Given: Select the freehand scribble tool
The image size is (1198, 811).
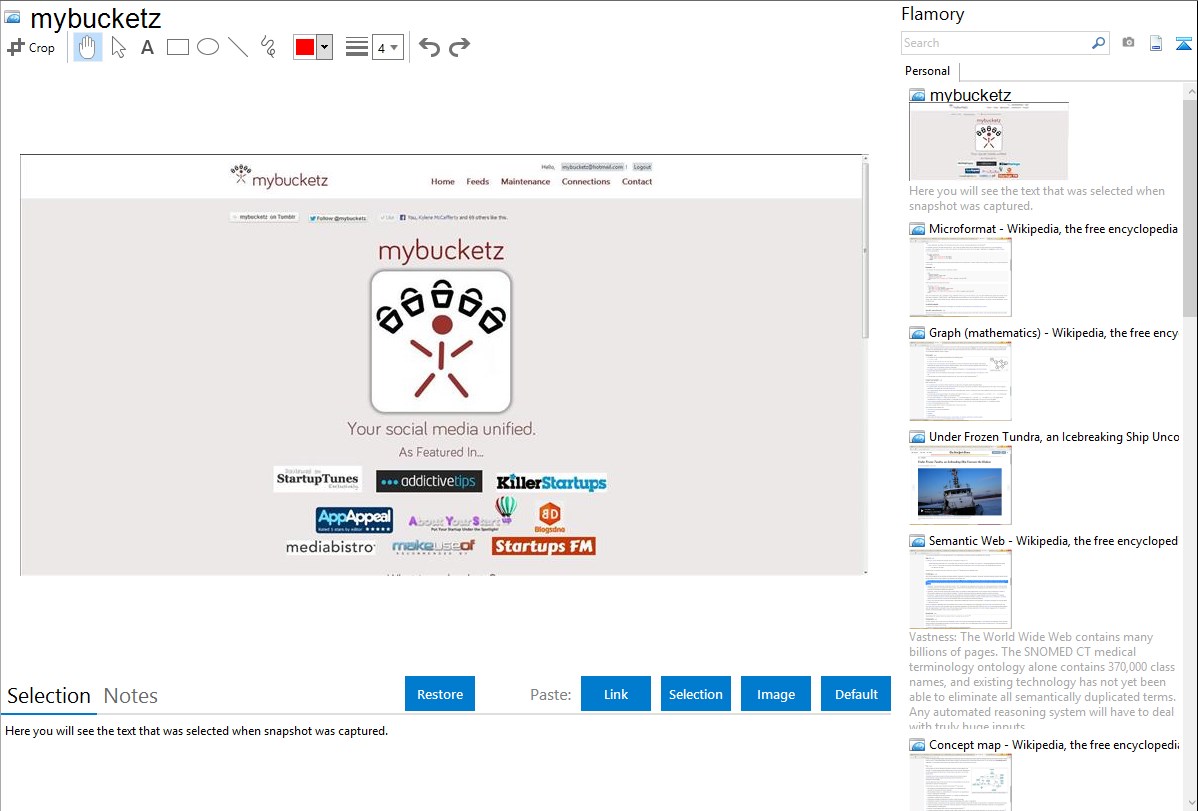Looking at the screenshot, I should pyautogui.click(x=268, y=47).
